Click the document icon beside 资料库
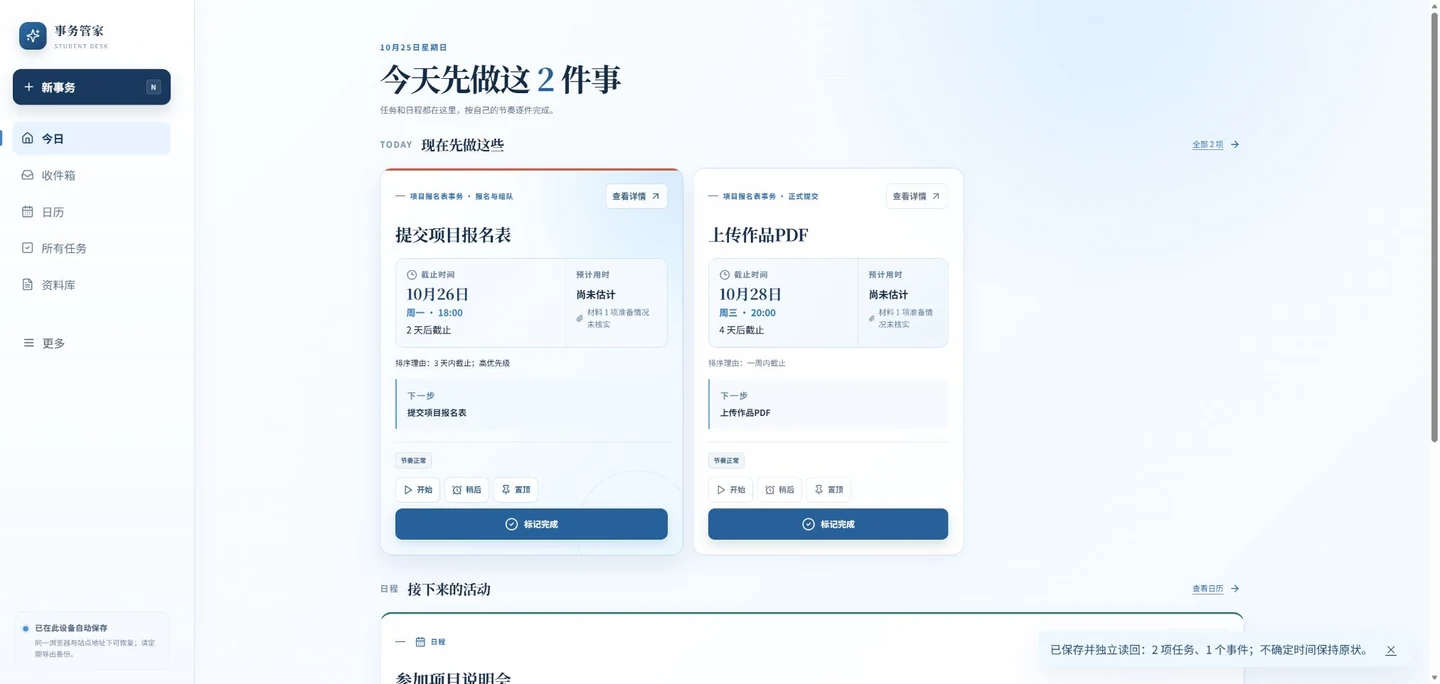This screenshot has width=1440, height=684. point(28,285)
